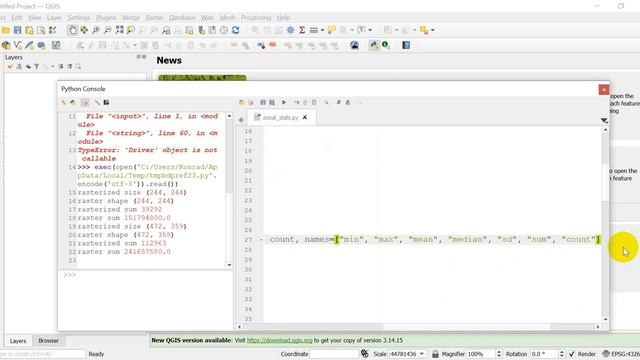Click Python Console Help icon
640x360 pixels.
click(107, 102)
